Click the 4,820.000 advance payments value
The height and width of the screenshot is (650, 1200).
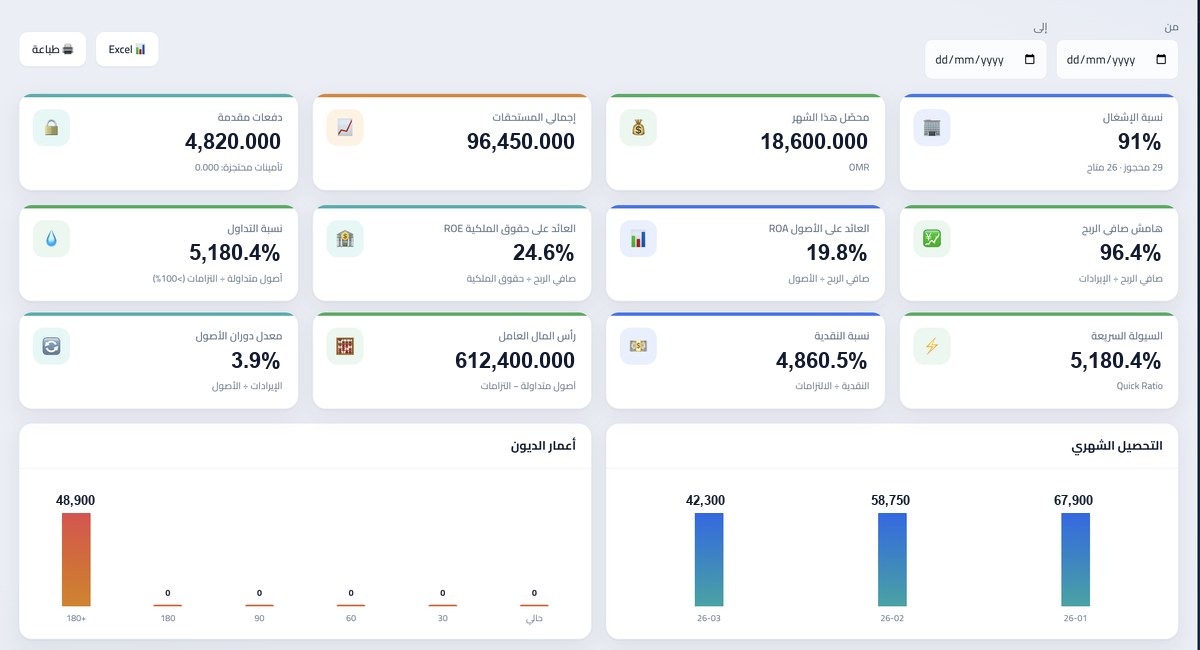click(x=234, y=141)
